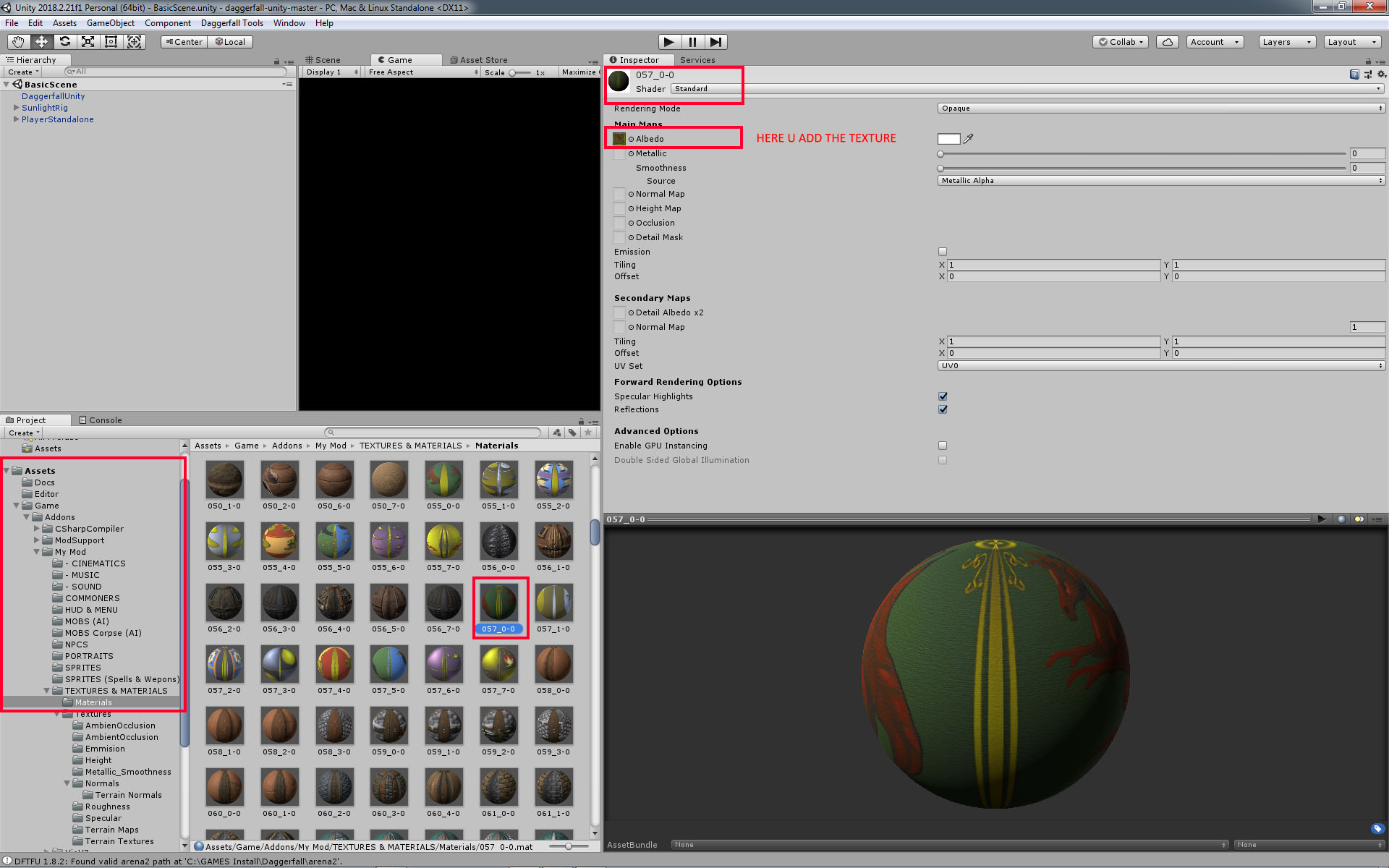Open the Shader Standard dropdown
Image resolution: width=1389 pixels, height=868 pixels.
coord(1027,88)
